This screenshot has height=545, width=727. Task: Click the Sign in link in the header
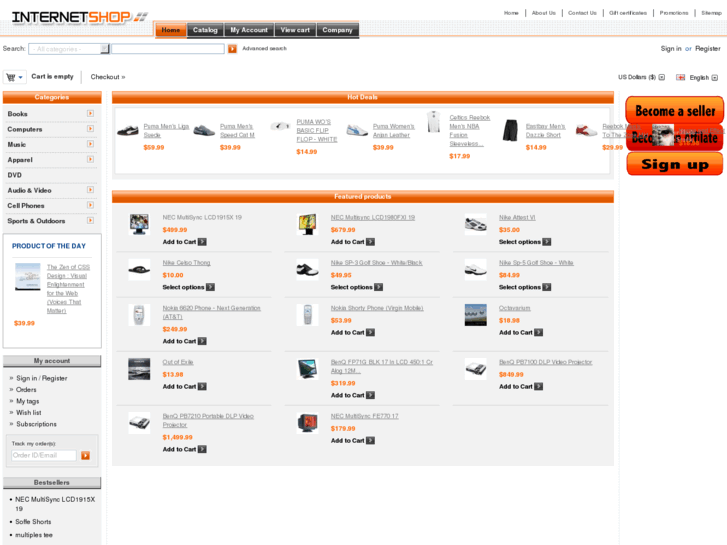point(671,49)
